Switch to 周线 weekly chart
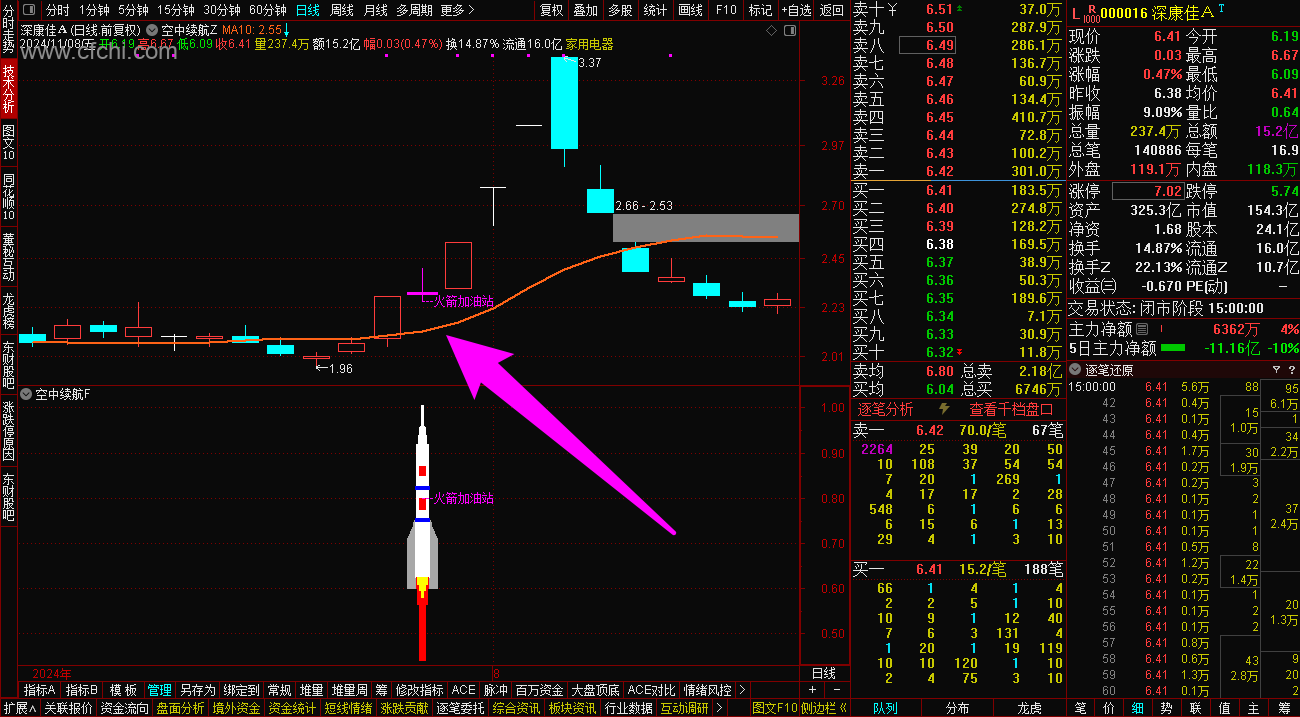This screenshot has height=717, width=1300. (x=342, y=10)
